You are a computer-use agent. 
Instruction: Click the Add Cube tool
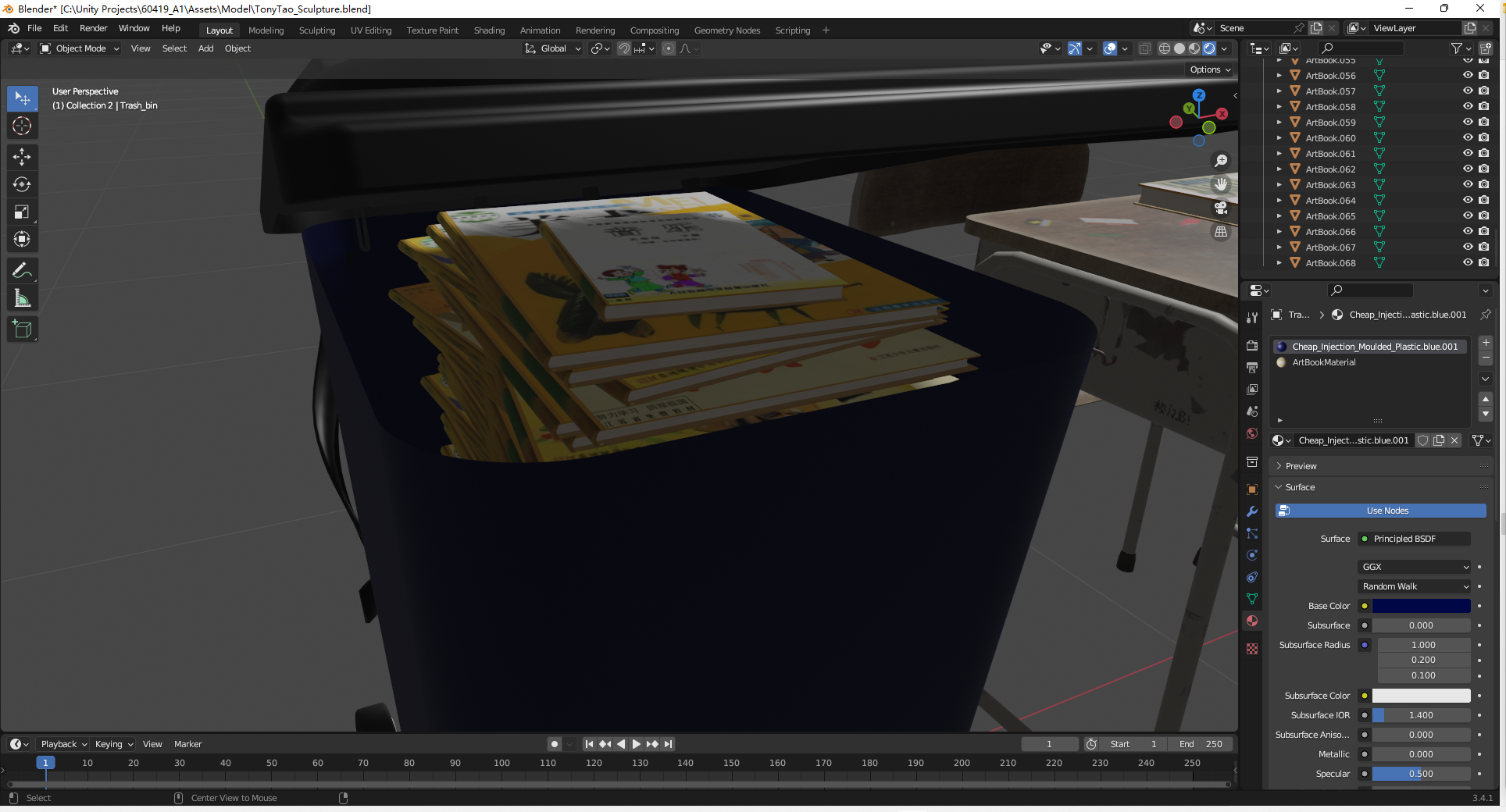click(x=22, y=329)
